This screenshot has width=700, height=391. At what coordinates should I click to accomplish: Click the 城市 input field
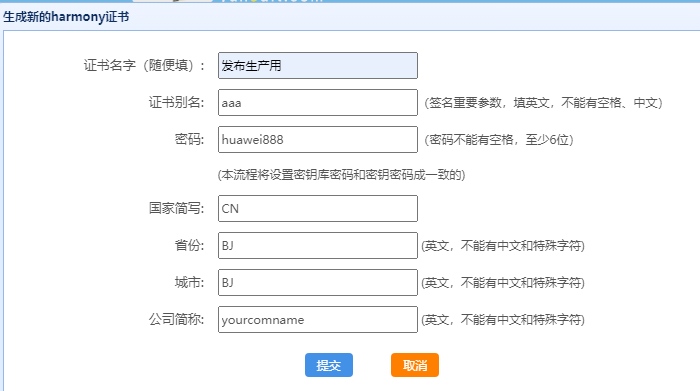(318, 283)
